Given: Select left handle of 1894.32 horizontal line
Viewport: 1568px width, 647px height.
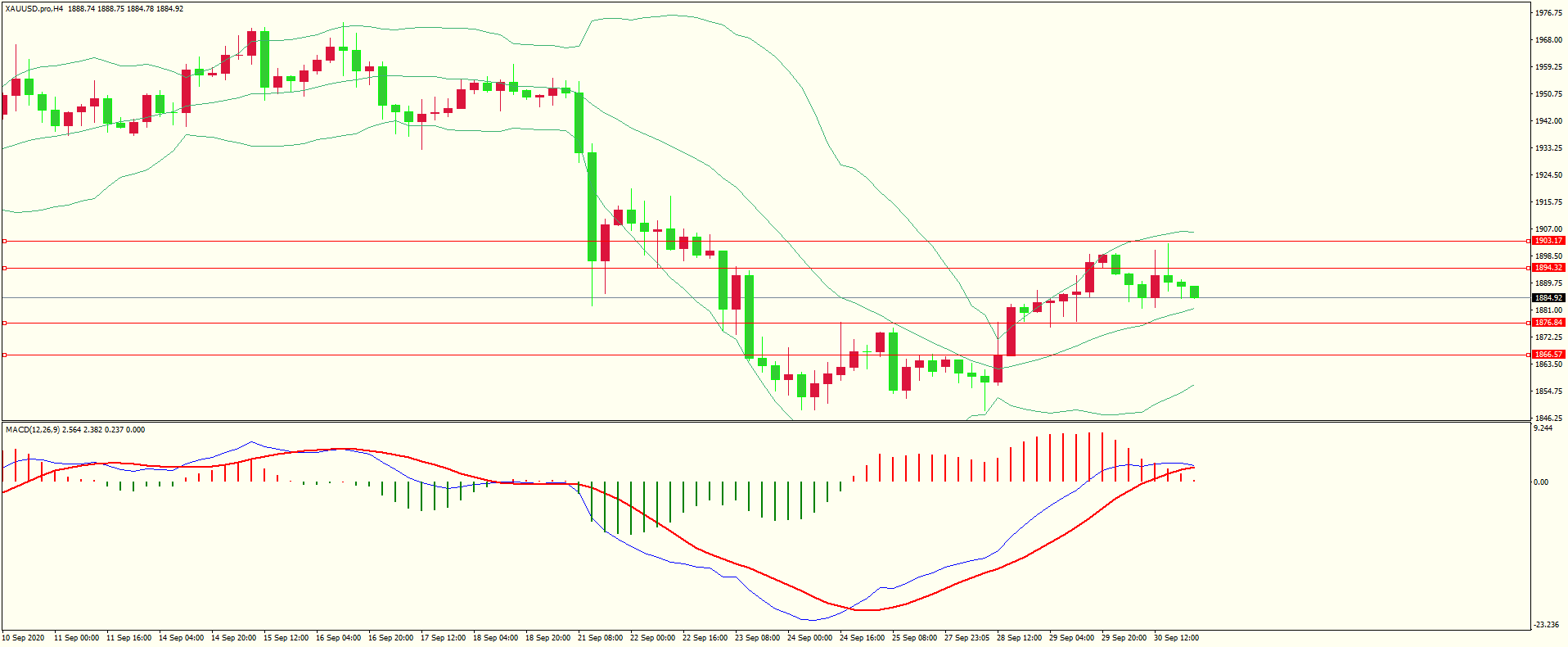Looking at the screenshot, I should tap(4, 268).
